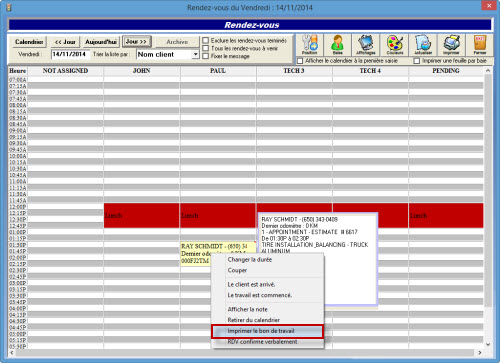The height and width of the screenshot is (363, 500).
Task: Click the app icon in title bar
Action: [x=9, y=7]
